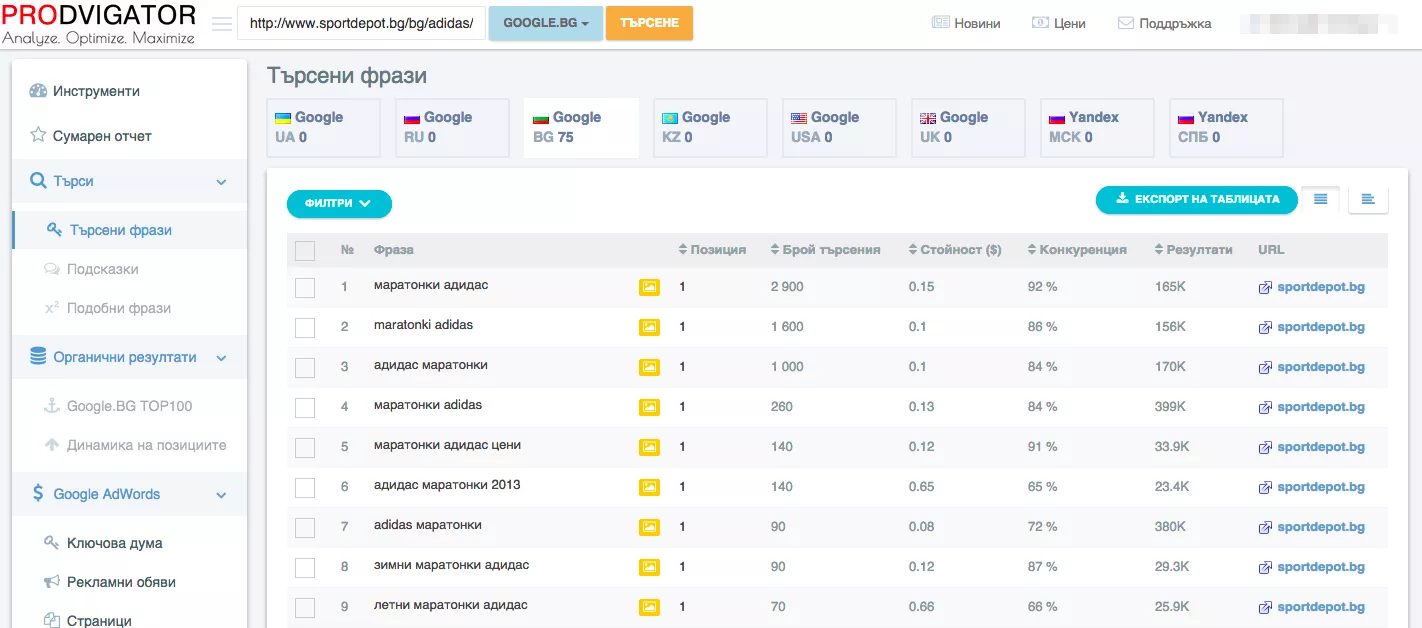
Task: Open the image icon for 'маратонки адидас цени'
Action: coord(650,447)
